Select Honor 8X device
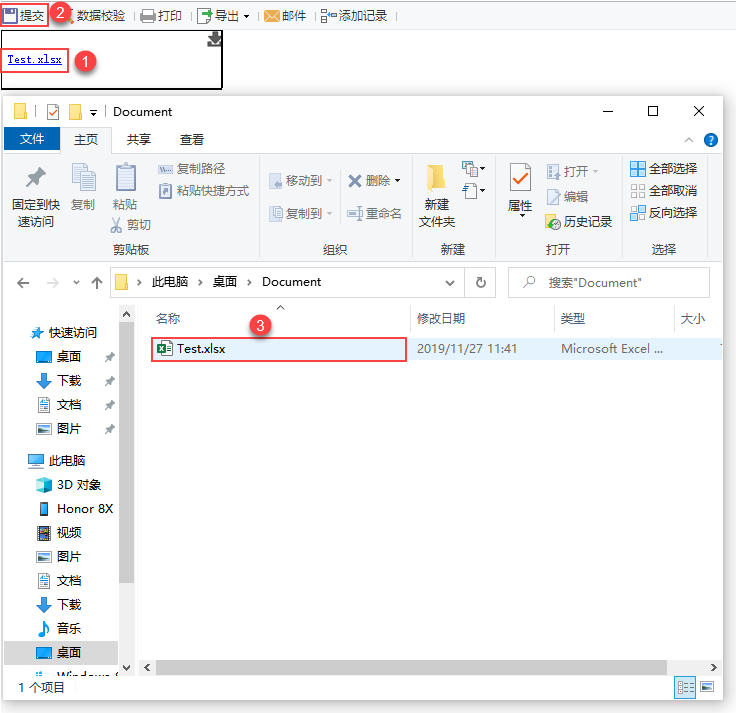The width and height of the screenshot is (736, 713). (x=75, y=509)
